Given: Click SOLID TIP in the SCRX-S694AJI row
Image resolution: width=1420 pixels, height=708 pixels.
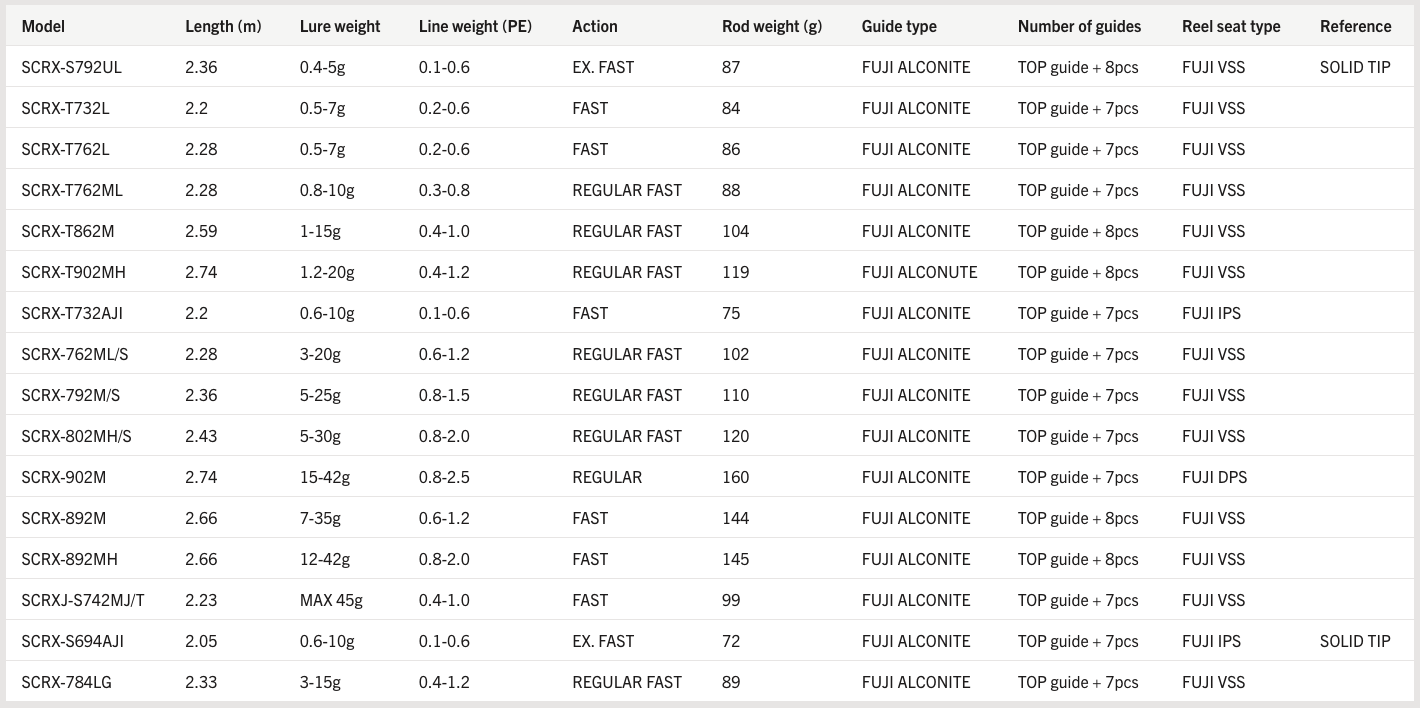Looking at the screenshot, I should point(1355,641).
